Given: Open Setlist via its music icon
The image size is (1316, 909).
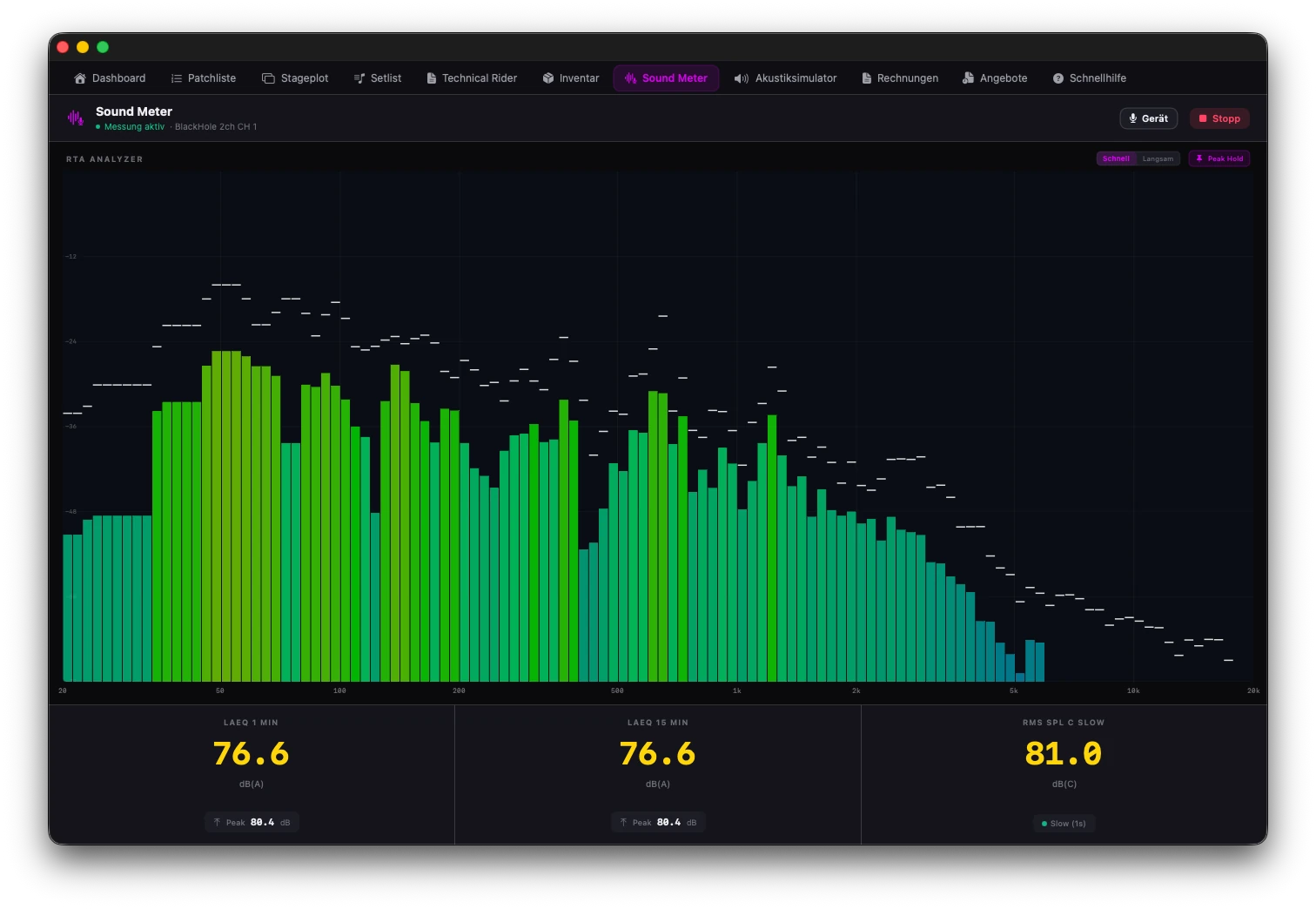Looking at the screenshot, I should point(359,78).
